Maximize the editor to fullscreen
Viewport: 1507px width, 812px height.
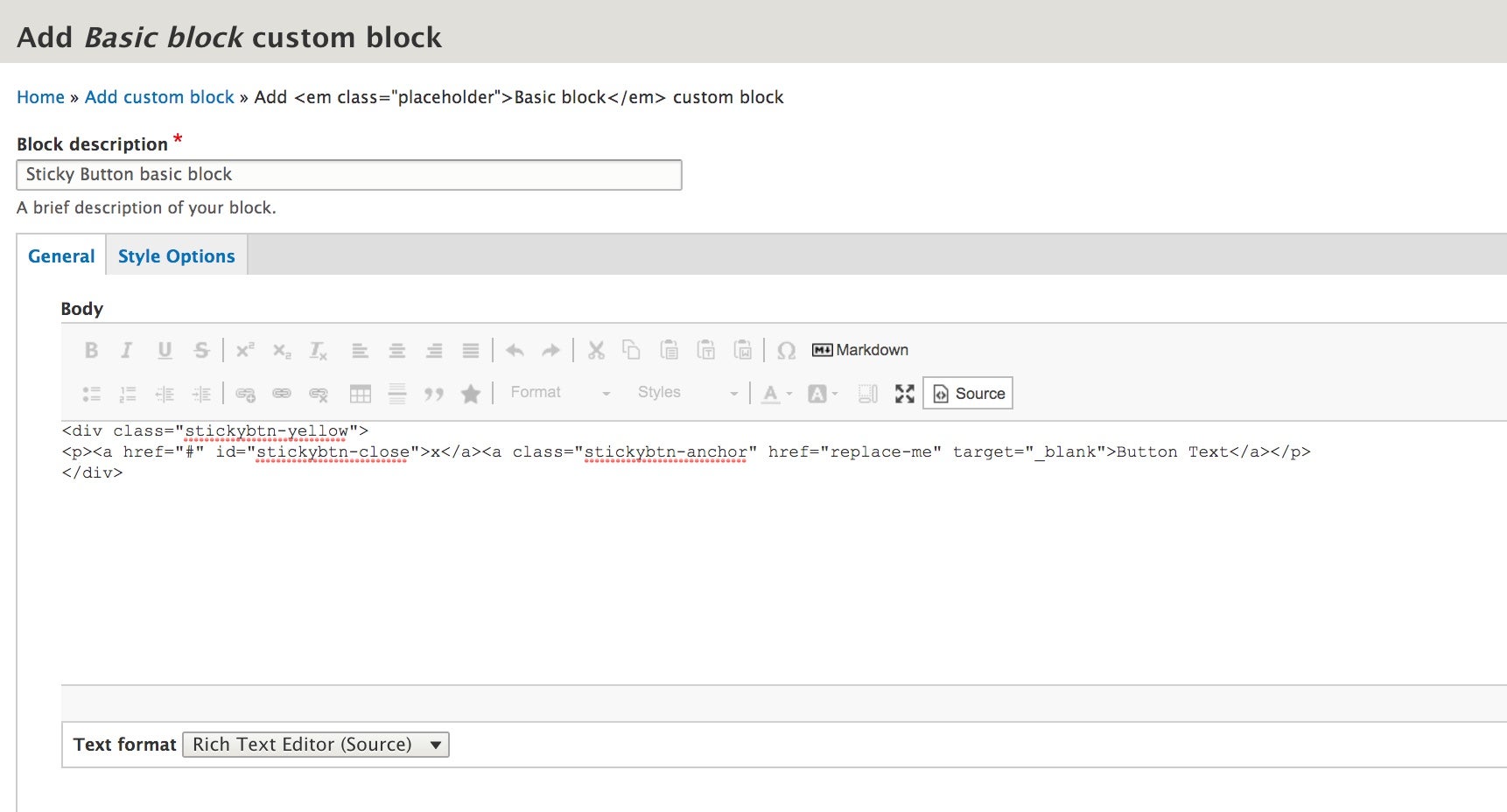(x=905, y=394)
